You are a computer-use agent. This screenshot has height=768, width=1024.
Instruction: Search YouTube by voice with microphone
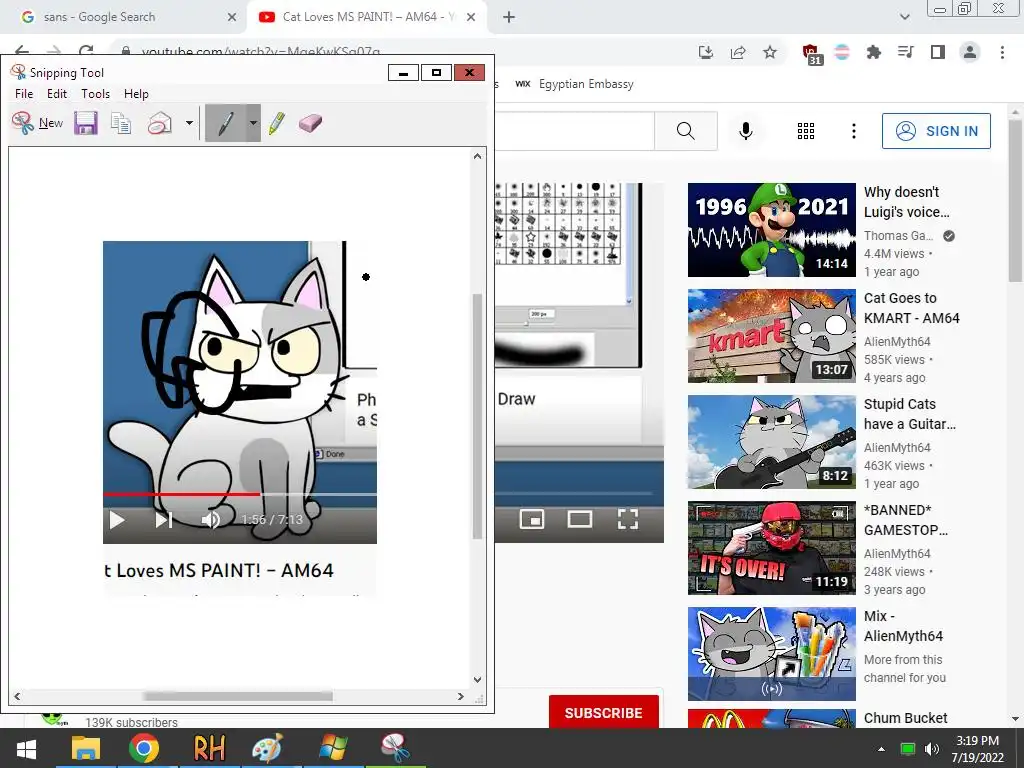746,131
